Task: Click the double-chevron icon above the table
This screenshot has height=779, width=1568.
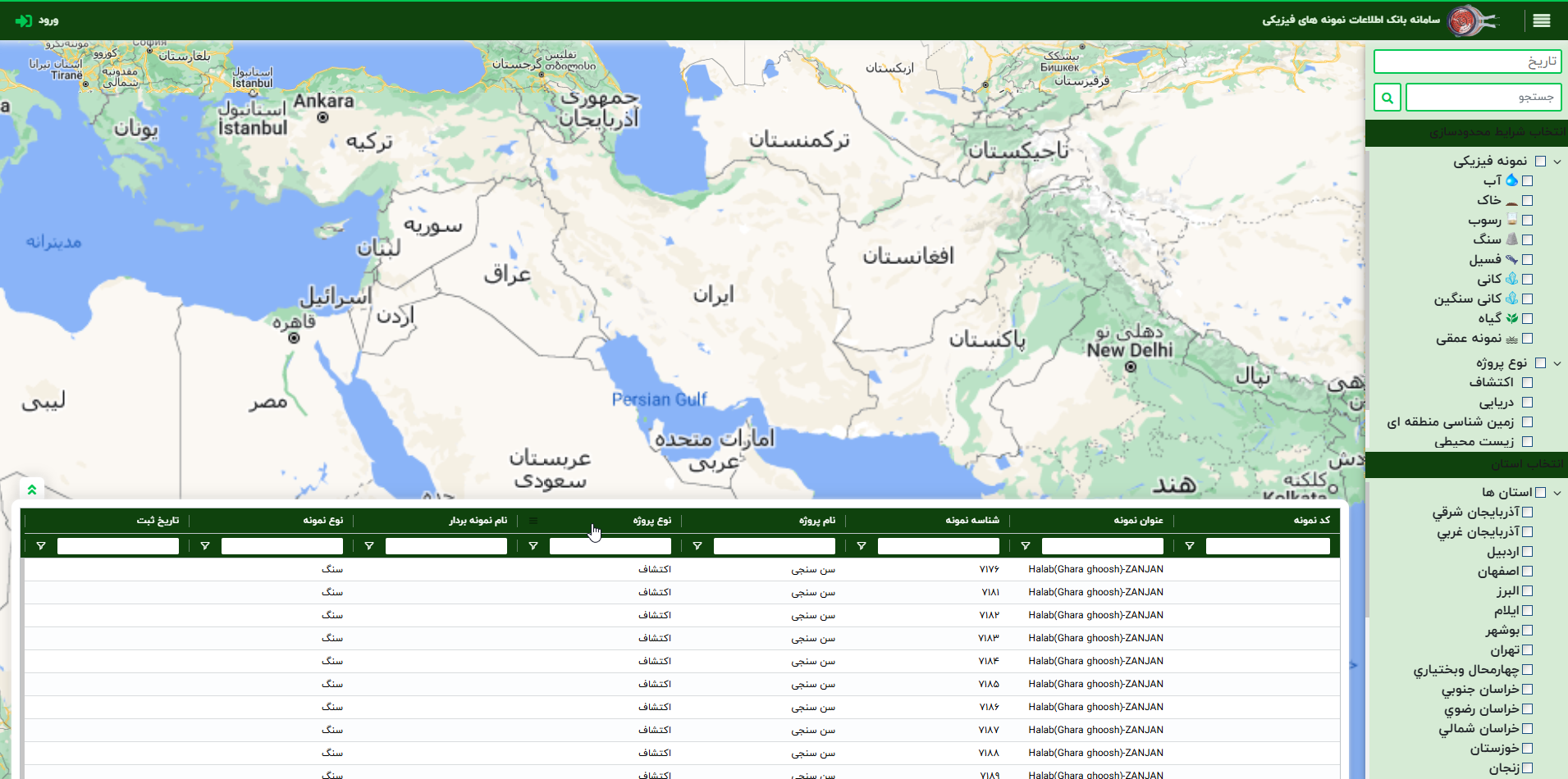Action: click(x=32, y=490)
